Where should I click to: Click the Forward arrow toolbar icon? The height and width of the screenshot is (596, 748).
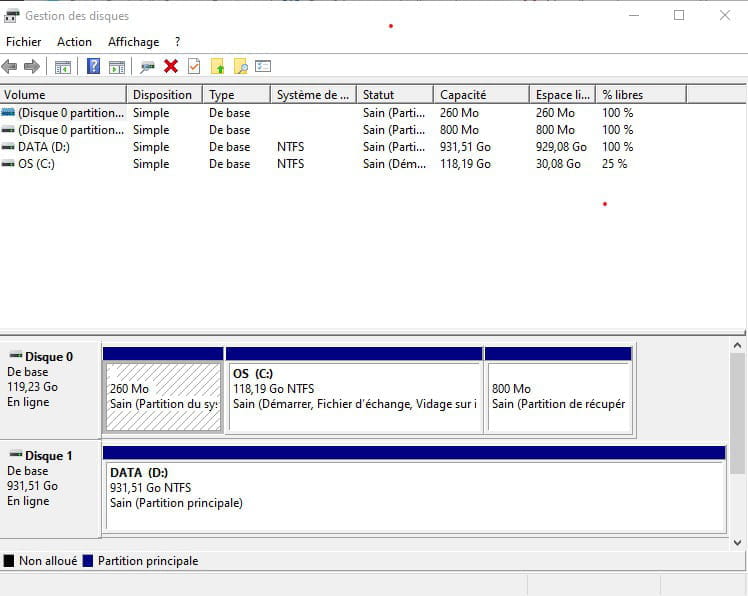click(x=32, y=66)
